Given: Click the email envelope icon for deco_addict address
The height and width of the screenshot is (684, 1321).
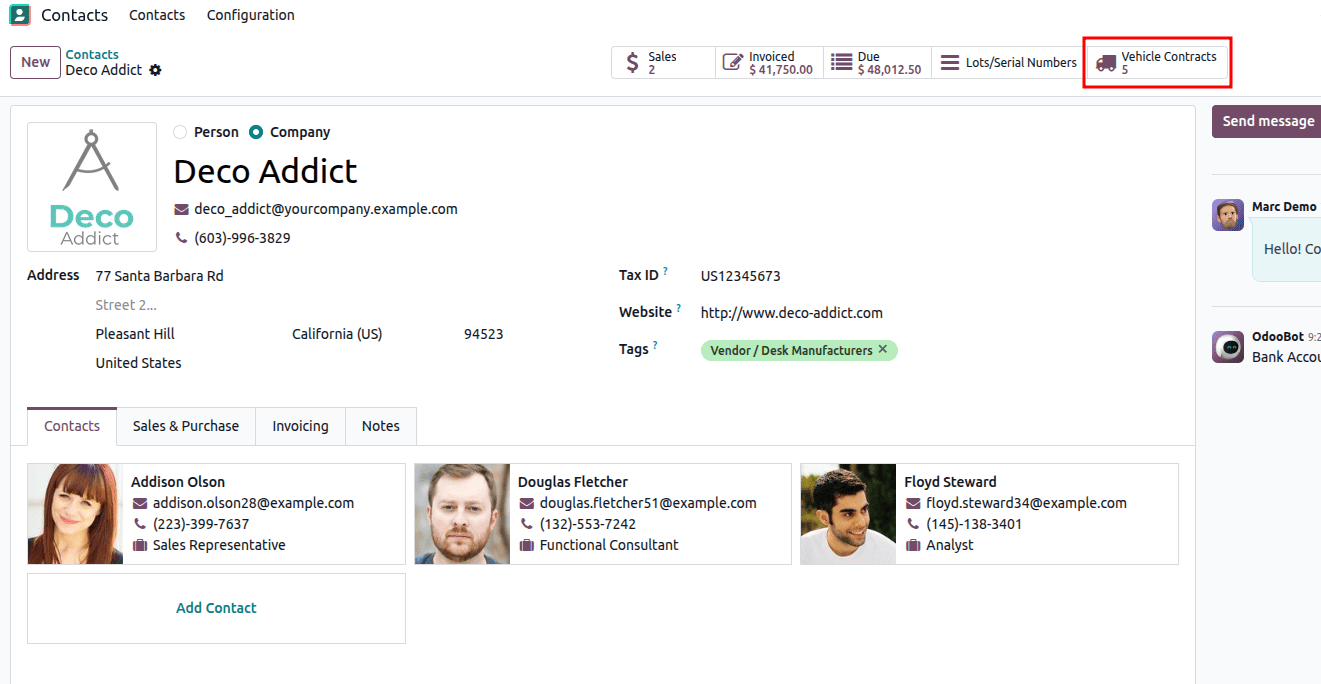Looking at the screenshot, I should pyautogui.click(x=181, y=209).
